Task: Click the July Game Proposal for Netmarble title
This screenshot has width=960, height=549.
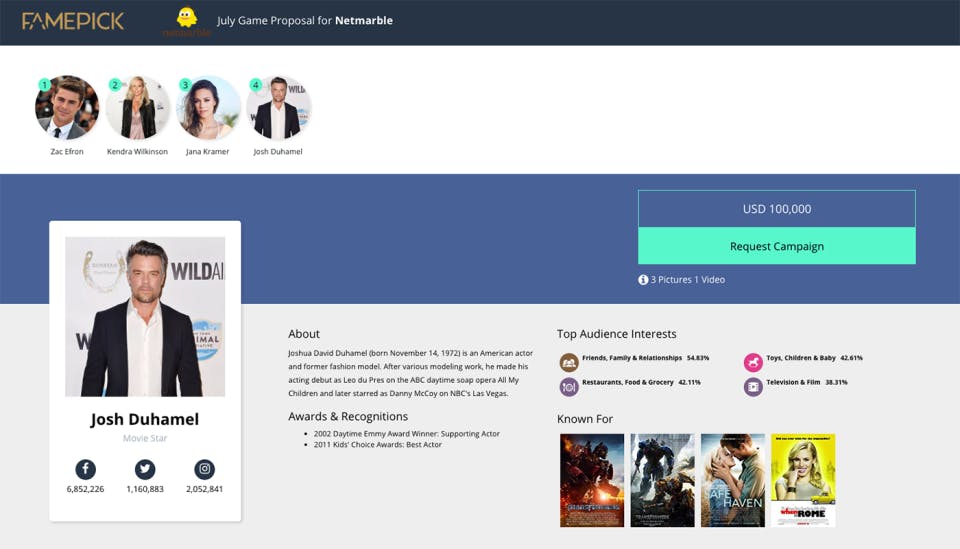Action: point(305,20)
